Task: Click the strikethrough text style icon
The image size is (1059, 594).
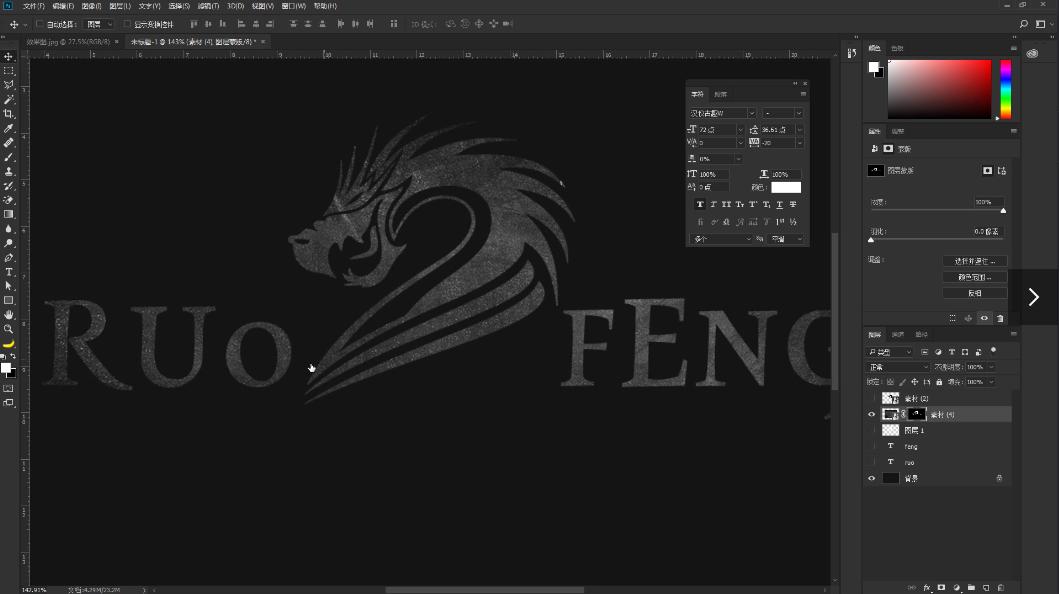Action: coord(793,205)
